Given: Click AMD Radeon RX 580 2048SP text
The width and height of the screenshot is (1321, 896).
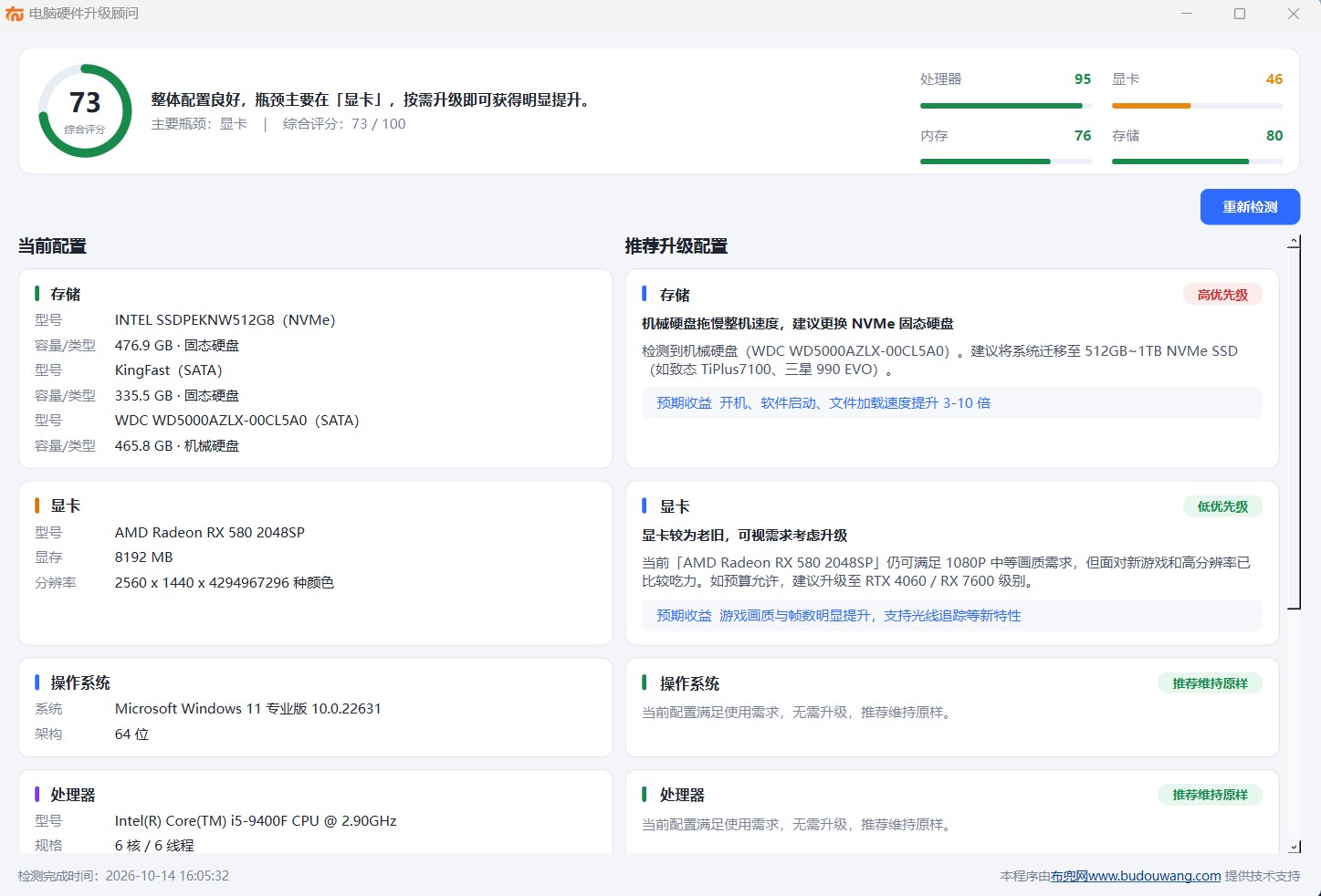Looking at the screenshot, I should [210, 533].
